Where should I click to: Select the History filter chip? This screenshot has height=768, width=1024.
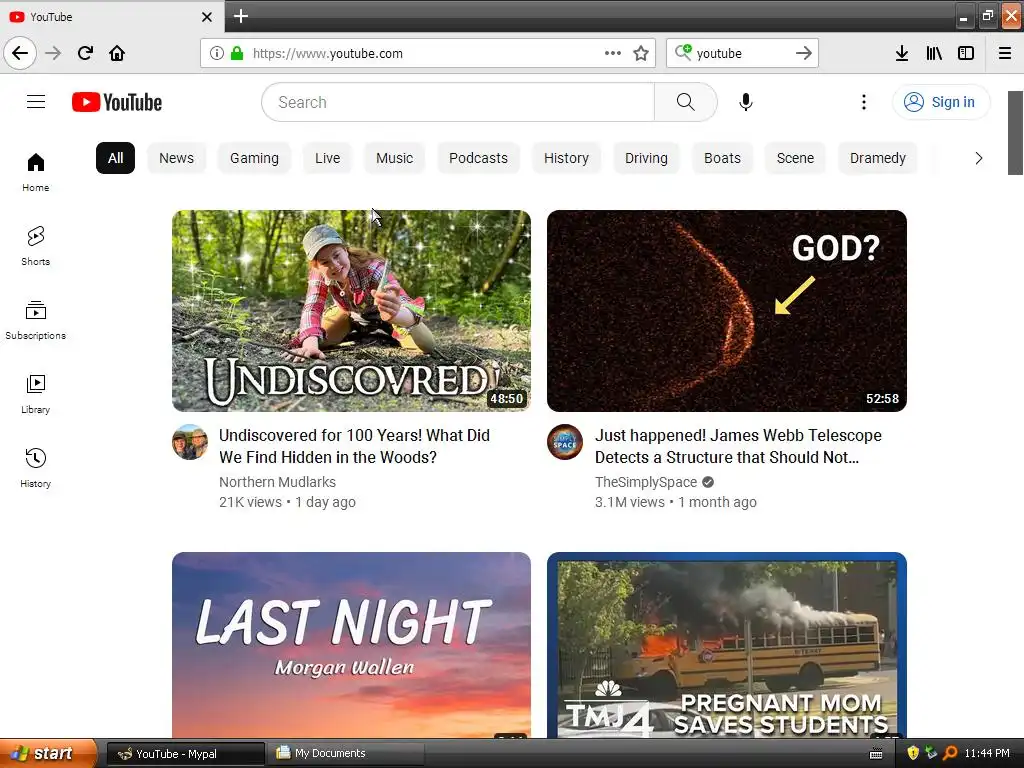[x=566, y=158]
